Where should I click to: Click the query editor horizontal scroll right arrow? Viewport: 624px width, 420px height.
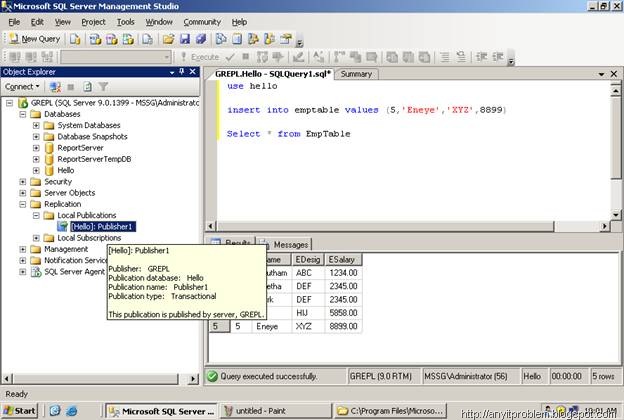pyautogui.click(x=605, y=226)
